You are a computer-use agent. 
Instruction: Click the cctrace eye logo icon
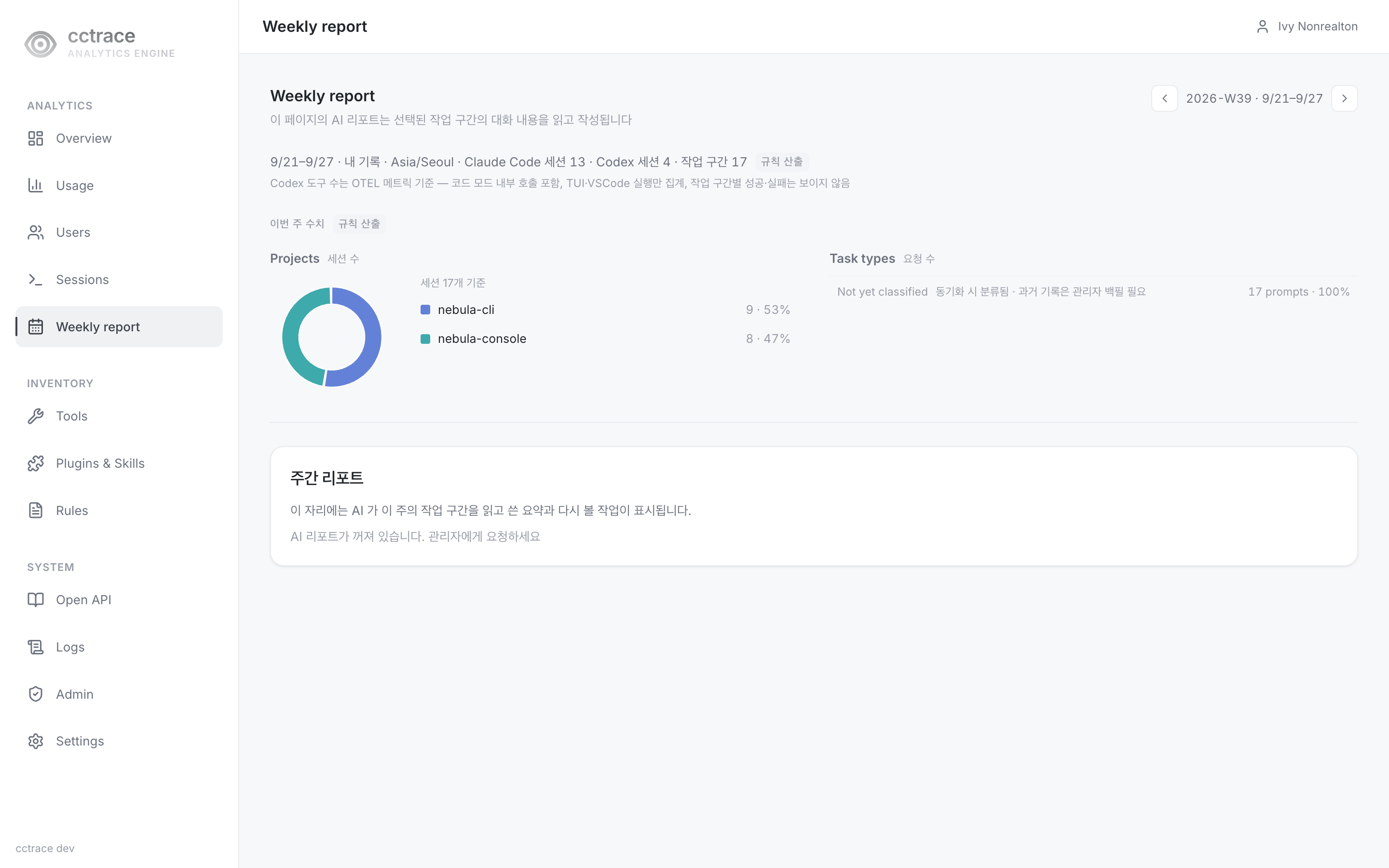40,43
